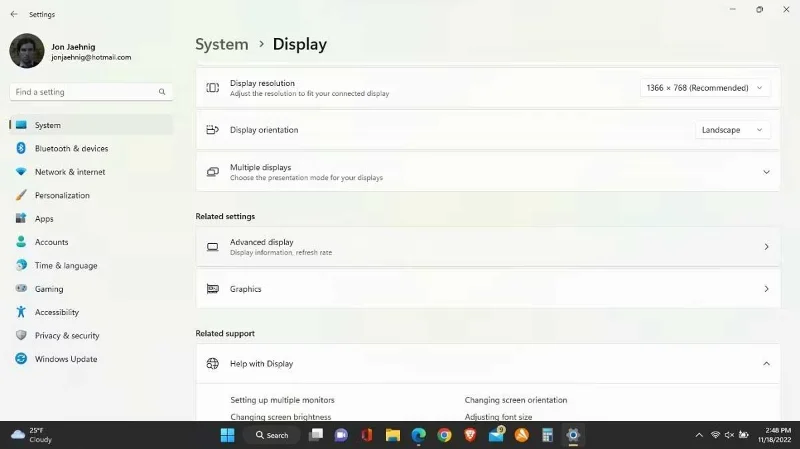Click System in the breadcrumb
The width and height of the screenshot is (800, 449).
click(221, 44)
